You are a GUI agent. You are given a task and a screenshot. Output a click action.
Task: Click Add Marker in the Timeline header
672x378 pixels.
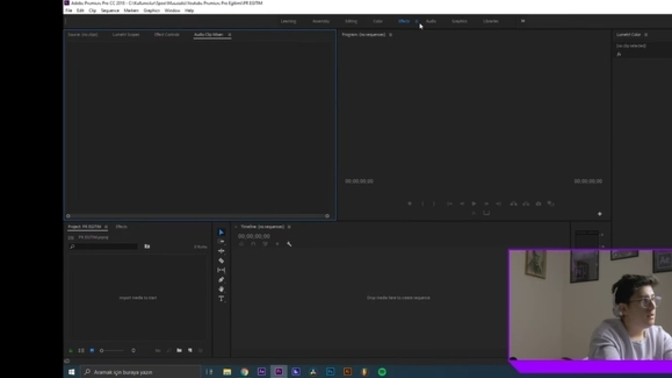pos(277,244)
